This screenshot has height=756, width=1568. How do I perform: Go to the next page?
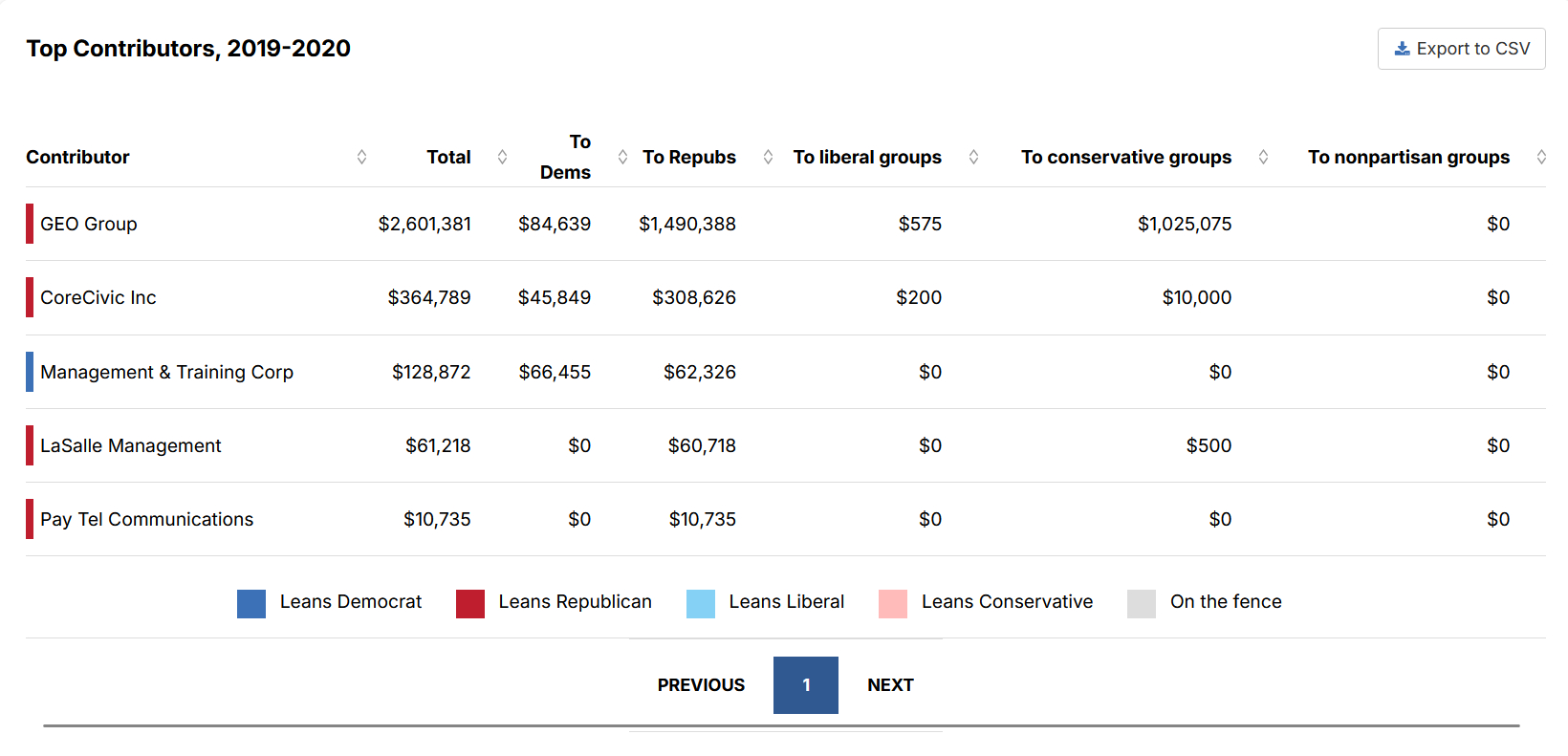(890, 685)
